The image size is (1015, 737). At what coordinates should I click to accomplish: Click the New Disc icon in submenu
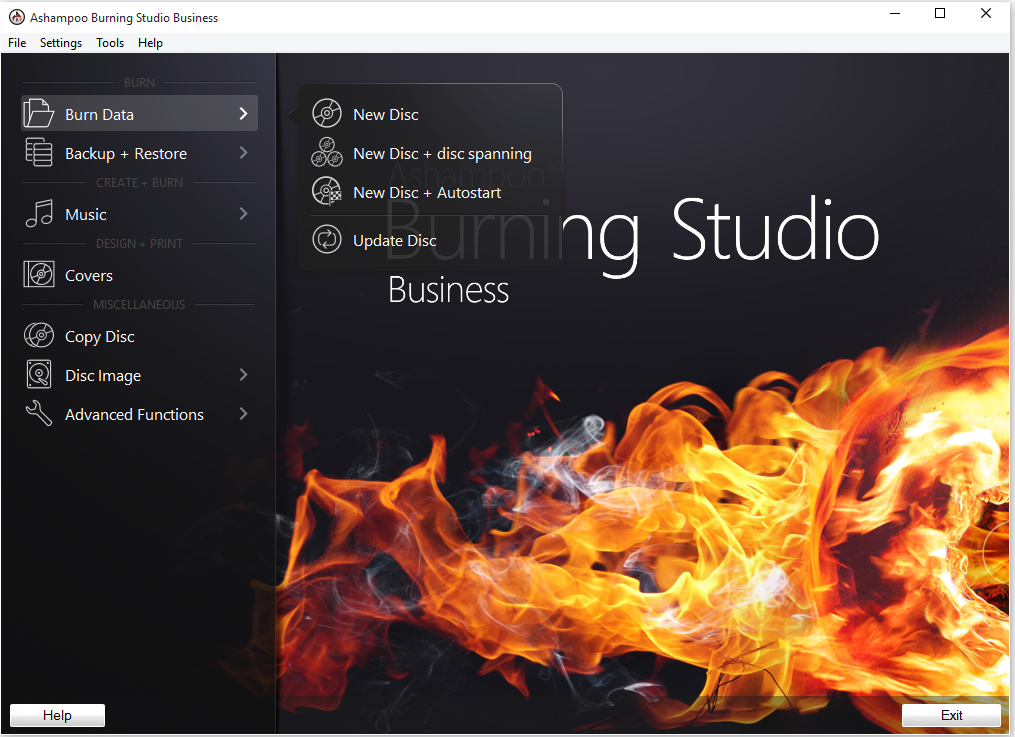click(x=327, y=113)
